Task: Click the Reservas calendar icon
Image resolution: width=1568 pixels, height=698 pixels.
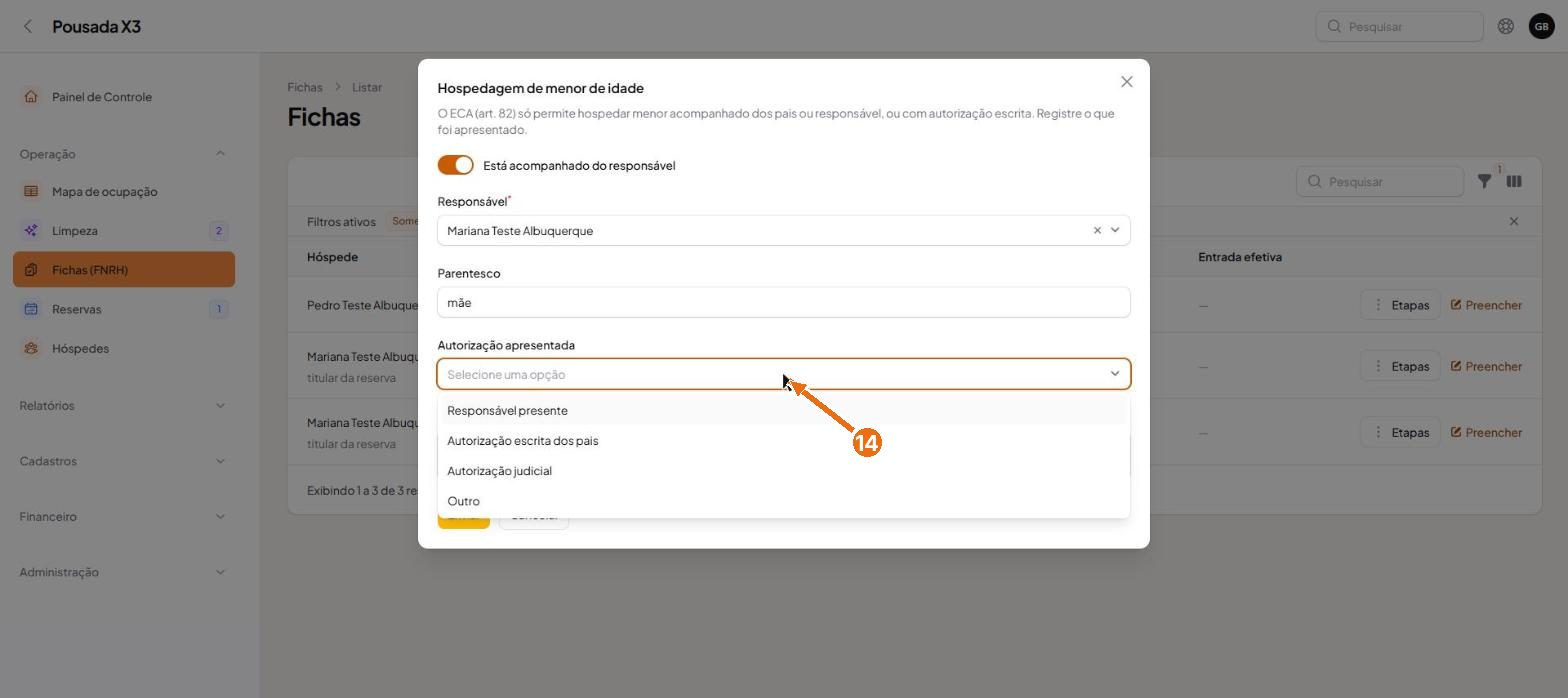Action: pos(31,309)
